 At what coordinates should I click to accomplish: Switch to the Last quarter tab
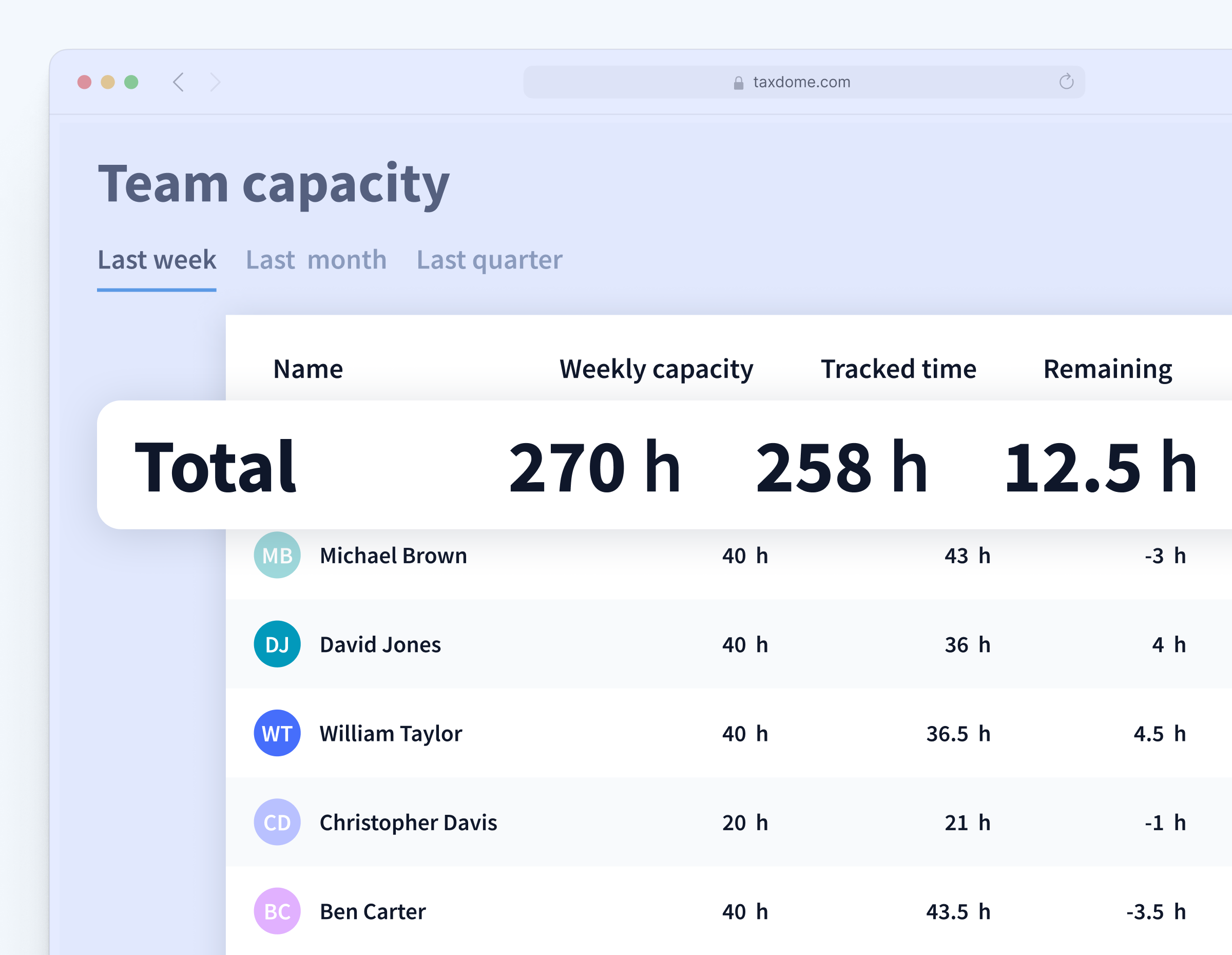489,260
